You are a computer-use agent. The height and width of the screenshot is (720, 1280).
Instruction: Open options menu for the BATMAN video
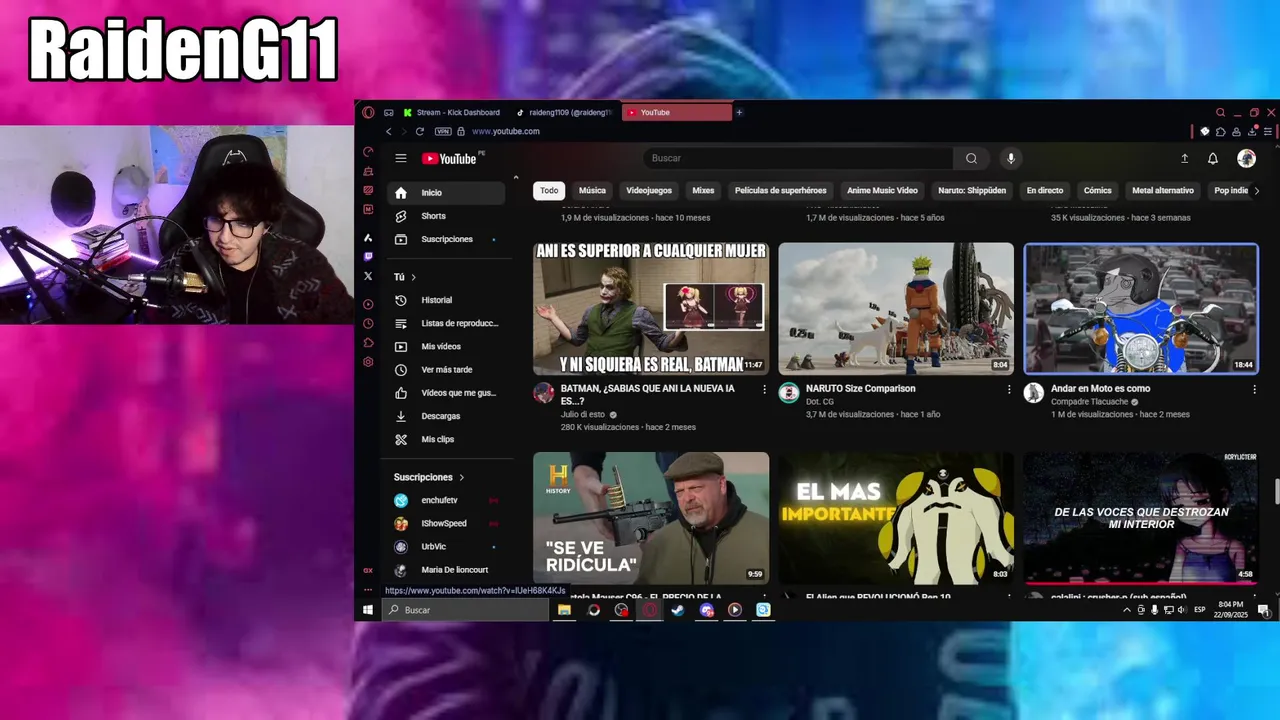(x=765, y=389)
